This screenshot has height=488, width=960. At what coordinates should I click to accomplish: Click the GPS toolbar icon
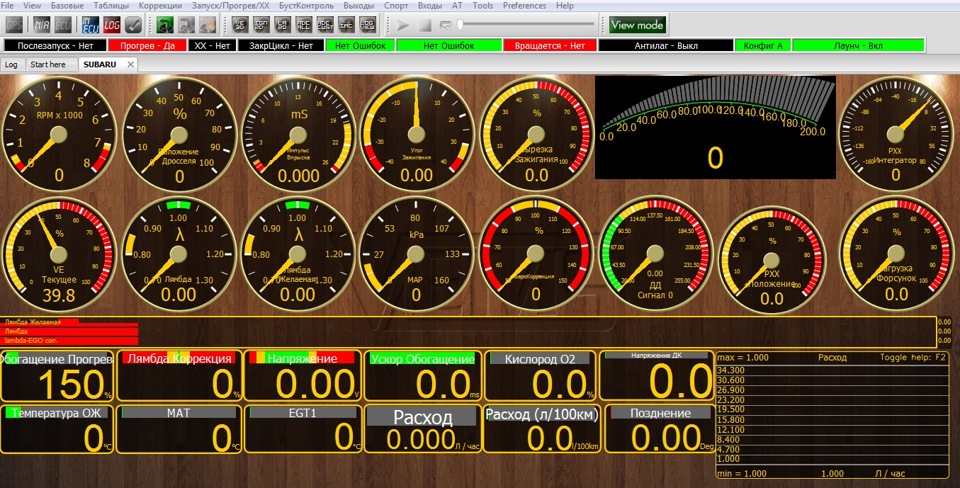coord(16,24)
